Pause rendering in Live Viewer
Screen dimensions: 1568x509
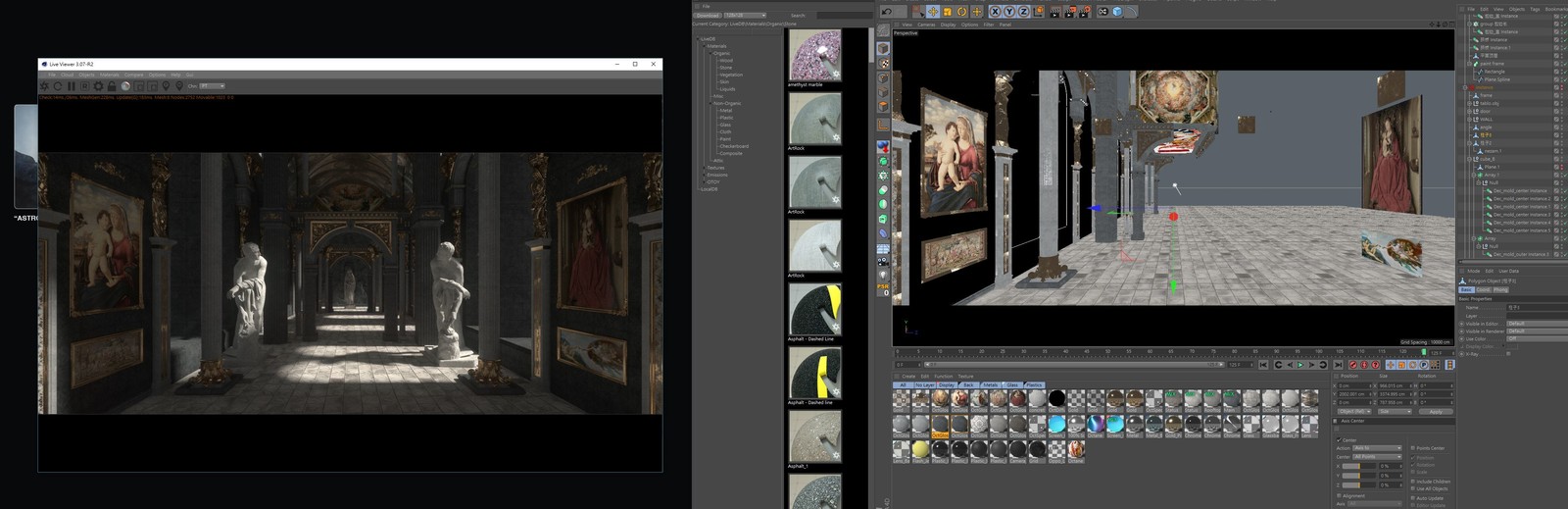click(x=71, y=86)
